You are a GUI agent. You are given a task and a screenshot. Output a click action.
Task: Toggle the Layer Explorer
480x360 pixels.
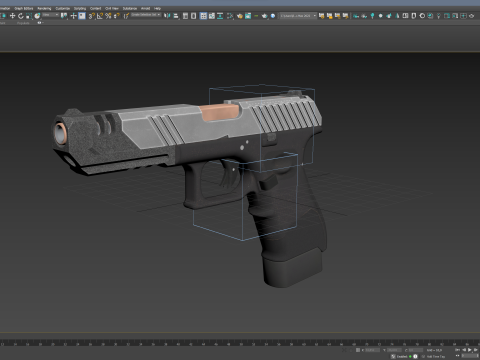(194, 16)
